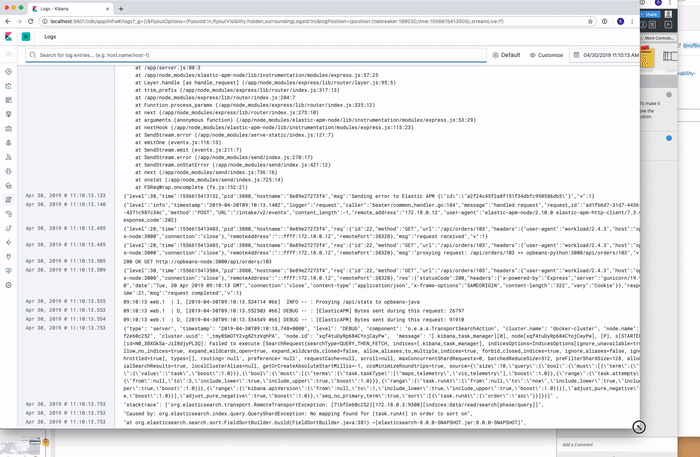Open a new browser tab
Screen dimensions: 700x457
[121, 8]
